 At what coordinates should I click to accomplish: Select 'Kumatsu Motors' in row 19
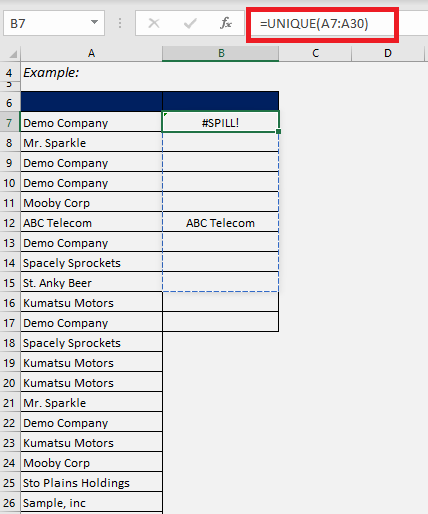pos(91,363)
